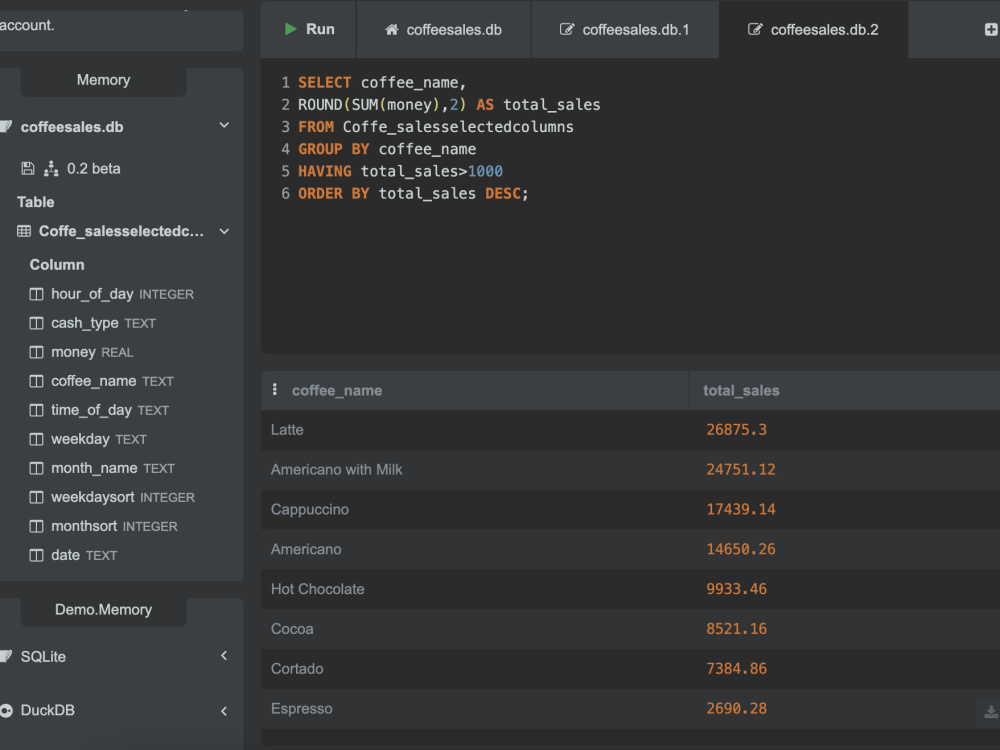Click the SQLite feather icon
Viewport: 1000px width, 750px height.
(6, 656)
